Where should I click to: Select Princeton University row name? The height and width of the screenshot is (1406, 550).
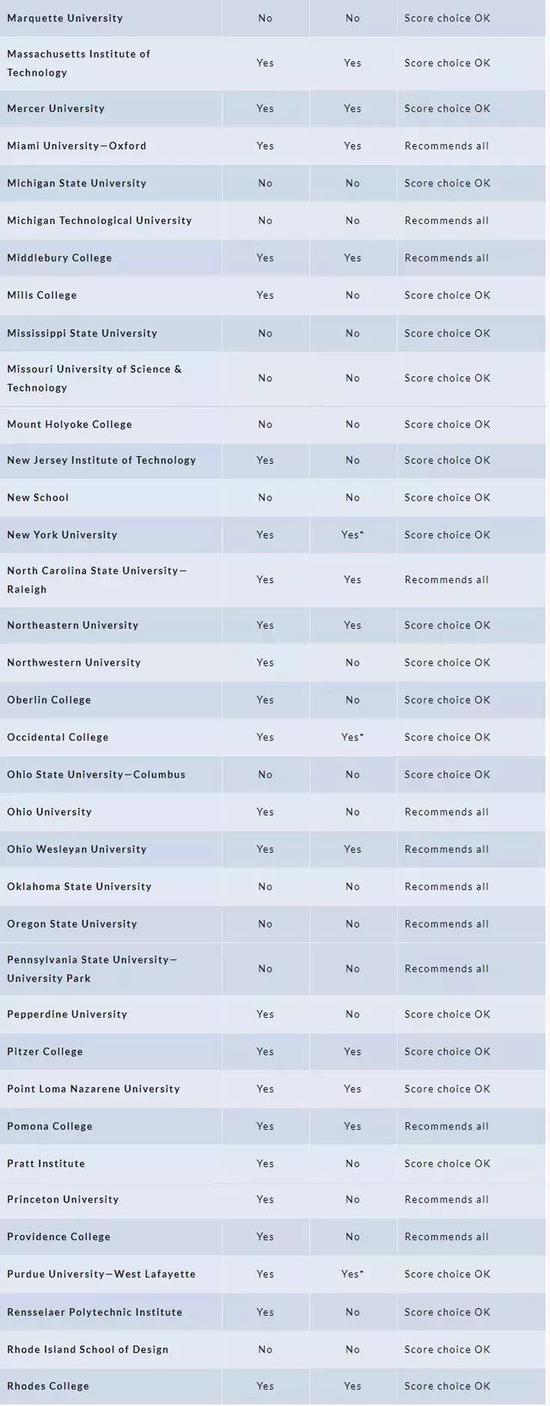pyautogui.click(x=63, y=1199)
